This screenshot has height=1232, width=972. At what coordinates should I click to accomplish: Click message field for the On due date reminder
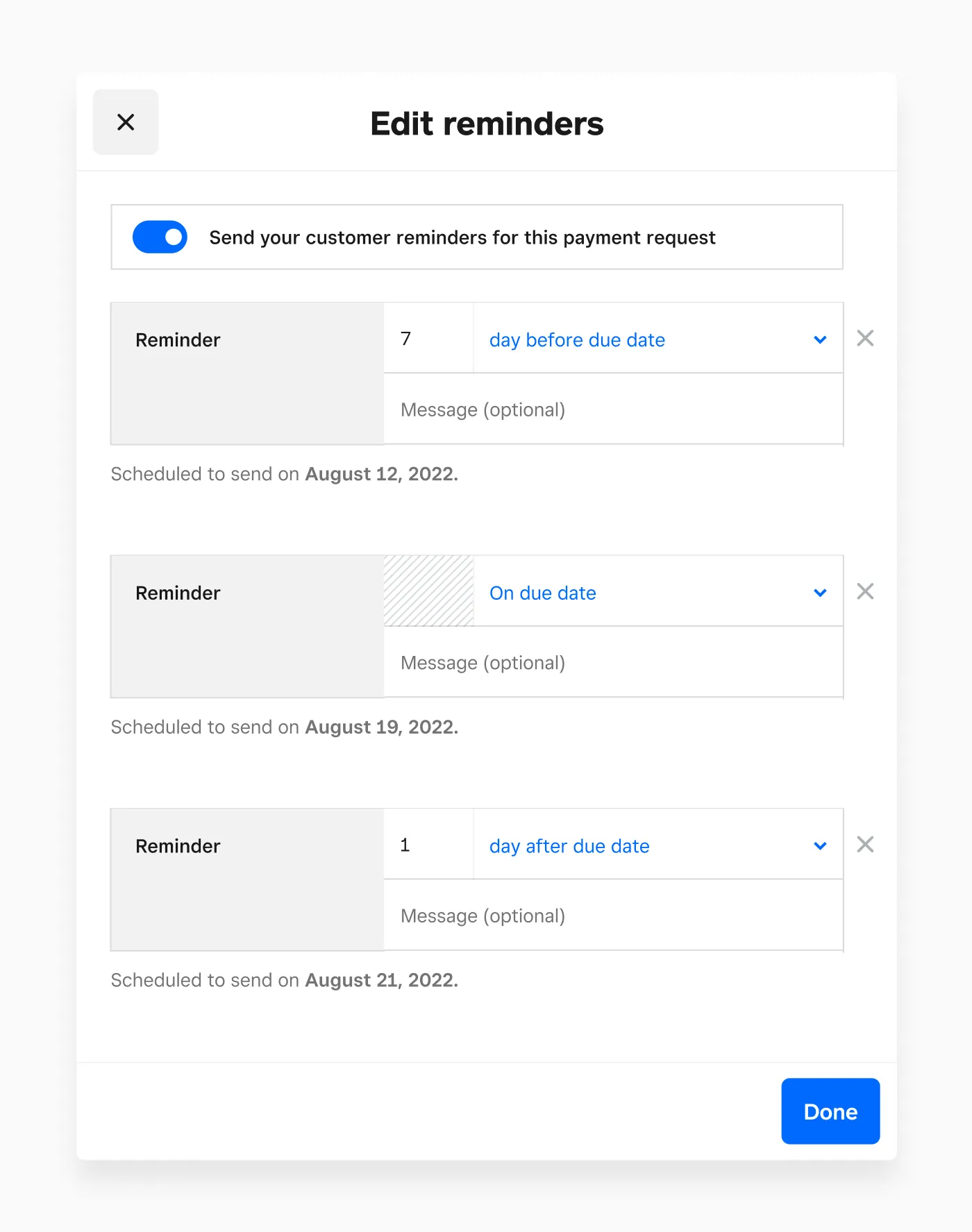[612, 663]
